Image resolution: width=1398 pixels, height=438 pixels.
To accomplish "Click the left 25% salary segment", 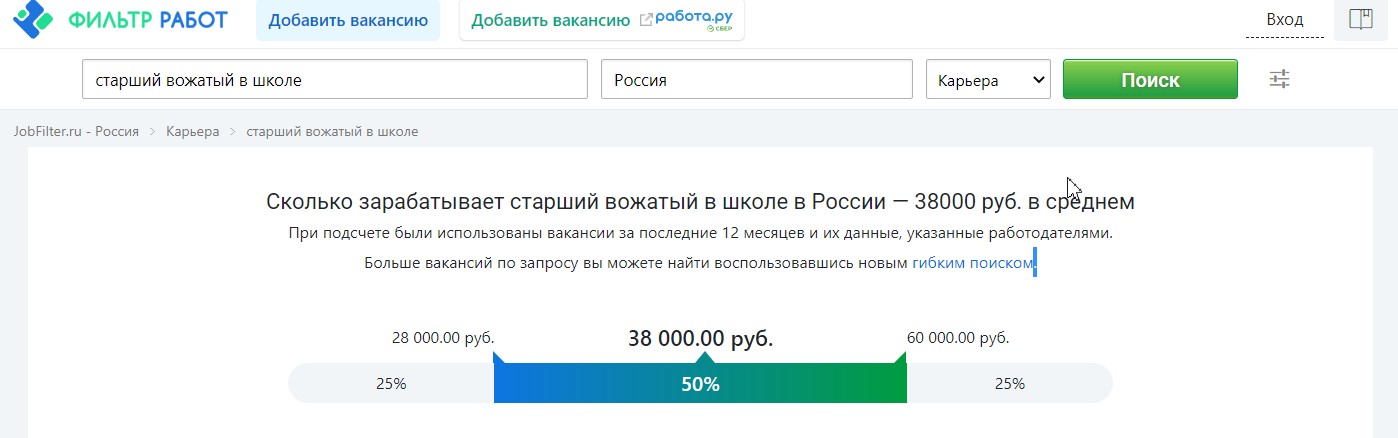I will pos(391,384).
